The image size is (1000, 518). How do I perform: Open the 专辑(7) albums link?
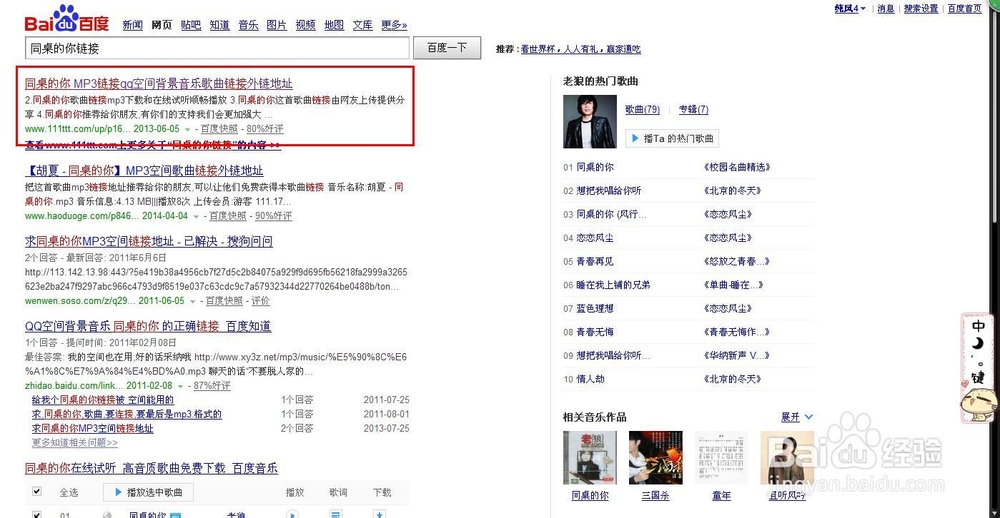click(x=693, y=109)
